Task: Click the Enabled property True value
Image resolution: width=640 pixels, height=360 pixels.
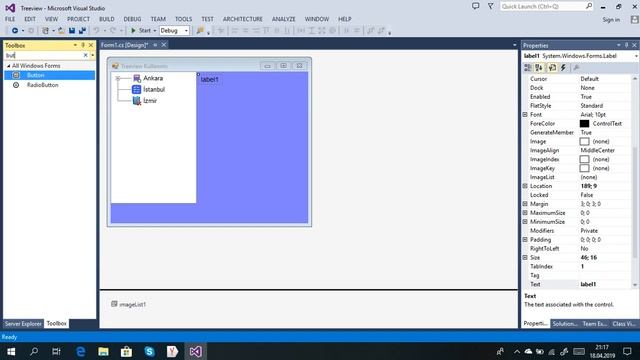Action: (x=586, y=97)
